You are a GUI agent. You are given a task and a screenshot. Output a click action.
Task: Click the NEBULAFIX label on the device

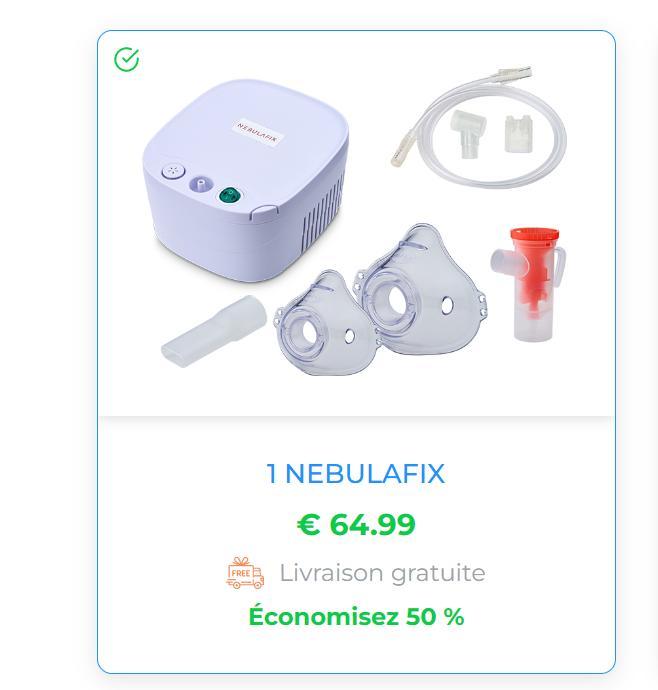click(258, 132)
